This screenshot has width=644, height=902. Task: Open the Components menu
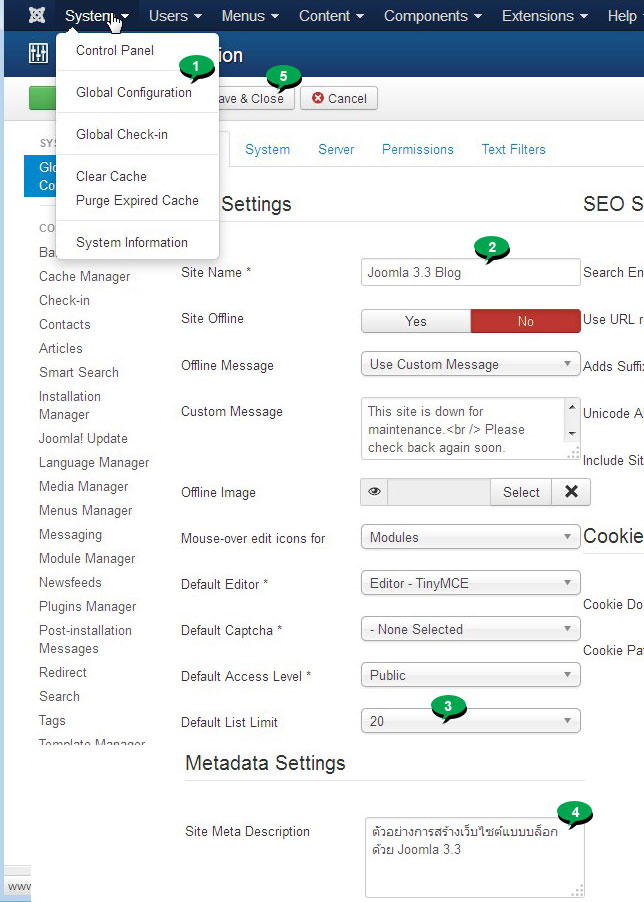tap(432, 16)
